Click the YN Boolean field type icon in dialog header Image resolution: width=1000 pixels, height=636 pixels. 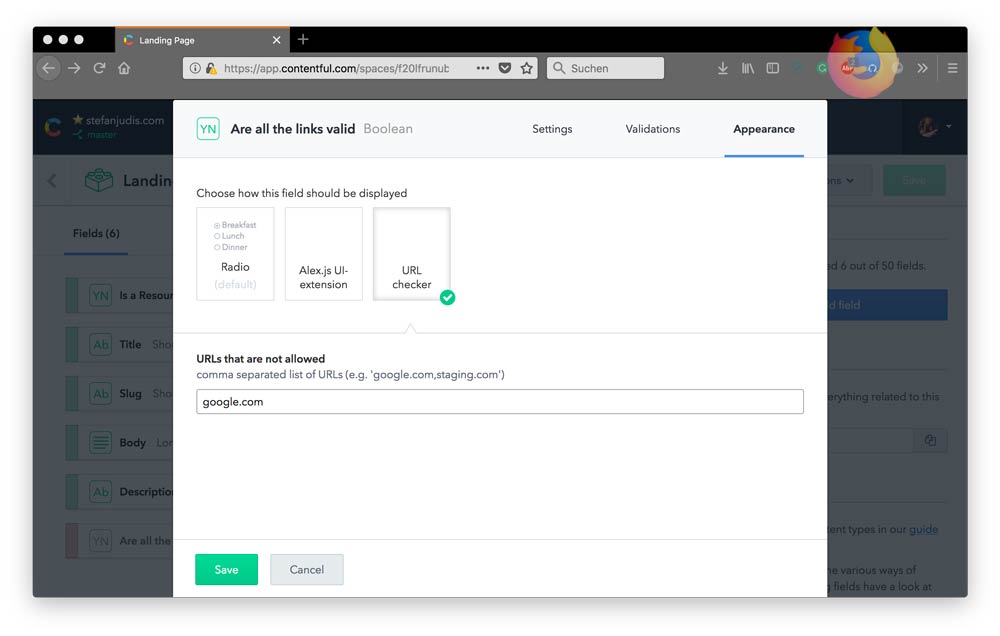(x=208, y=129)
